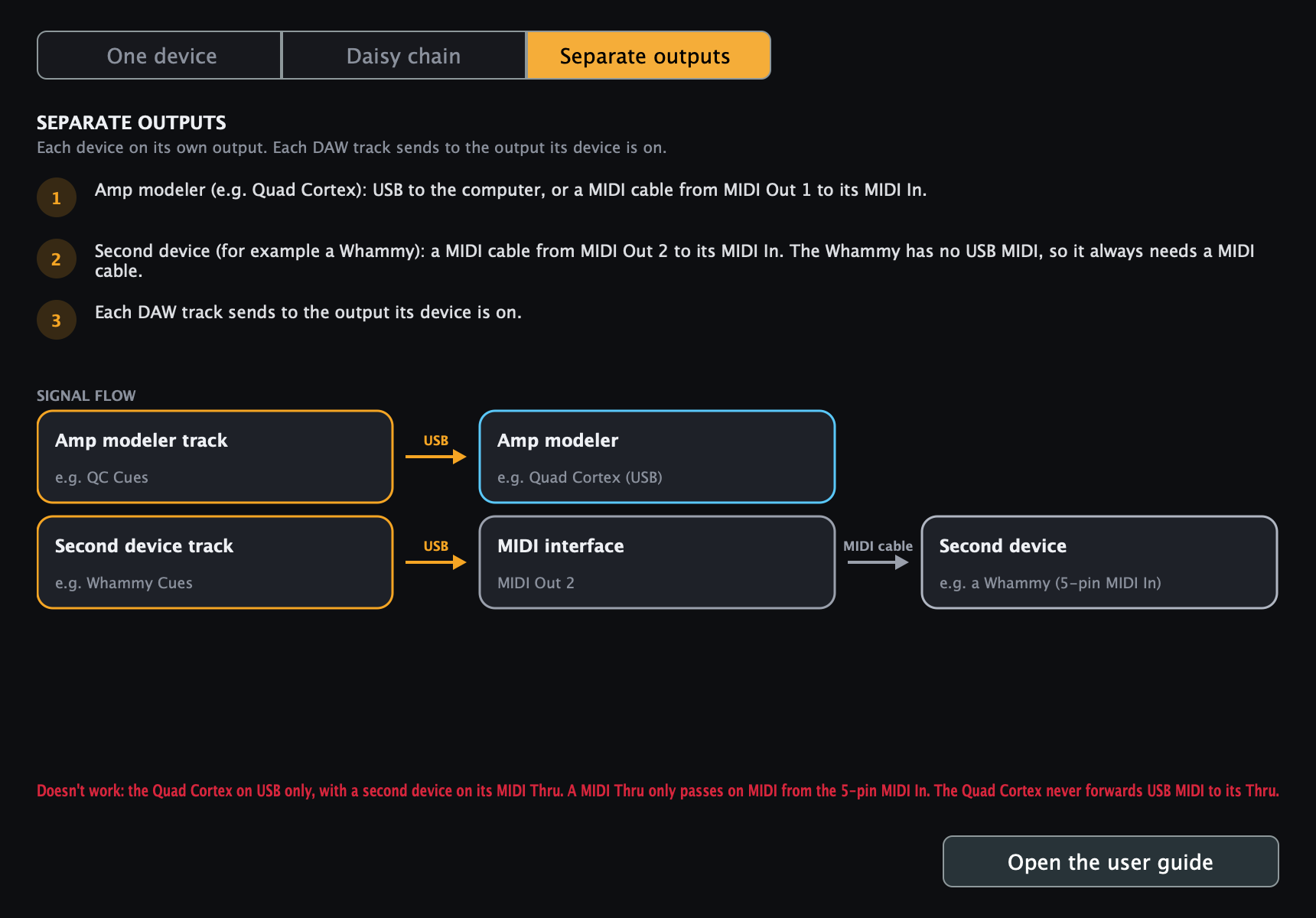Viewport: 1316px width, 918px height.
Task: Click "MIDI Out 2" under MIDI interface
Action: click(x=536, y=583)
